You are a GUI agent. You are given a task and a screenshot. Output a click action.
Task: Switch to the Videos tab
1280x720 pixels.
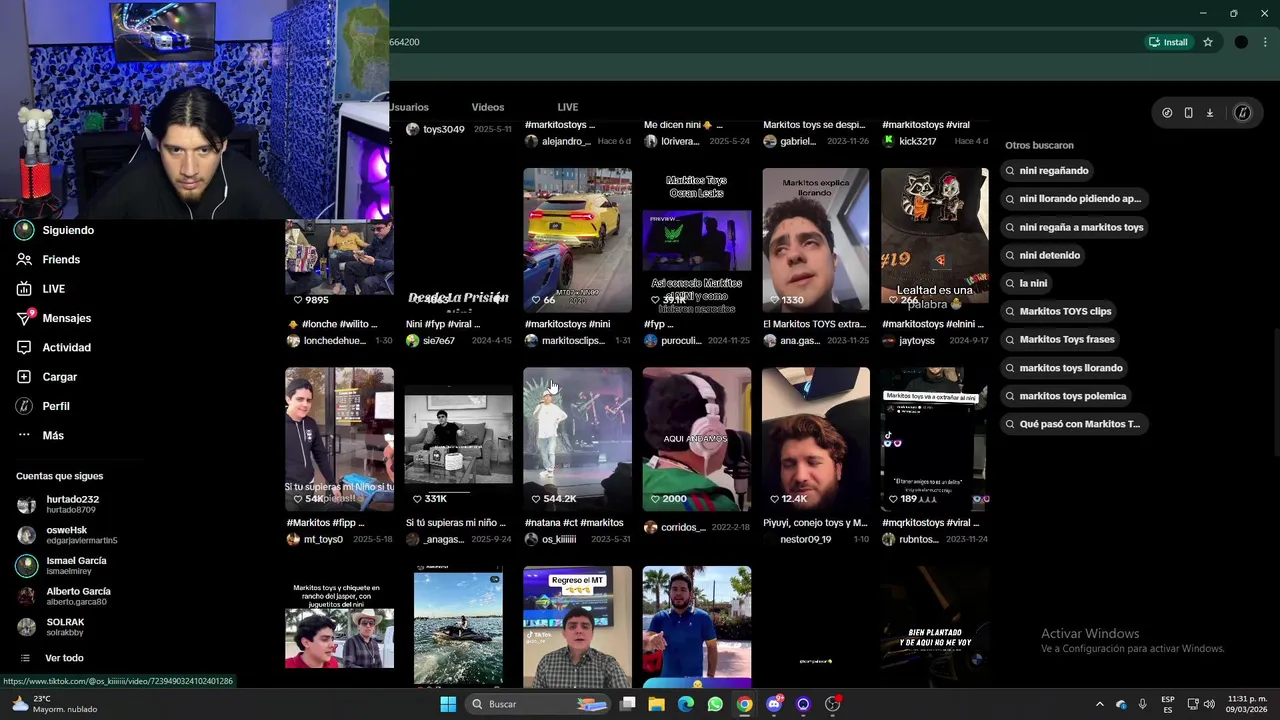[488, 107]
